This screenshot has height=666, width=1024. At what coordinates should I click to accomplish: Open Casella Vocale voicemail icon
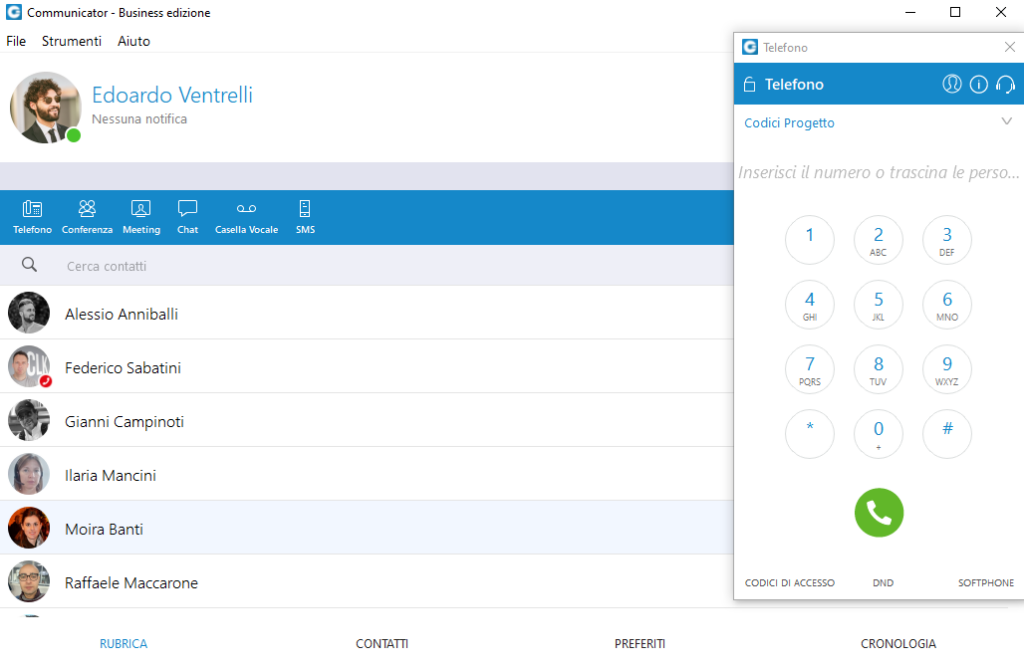point(246,216)
